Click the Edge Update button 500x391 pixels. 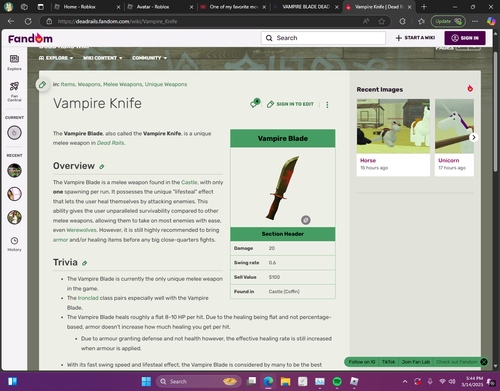(x=448, y=21)
